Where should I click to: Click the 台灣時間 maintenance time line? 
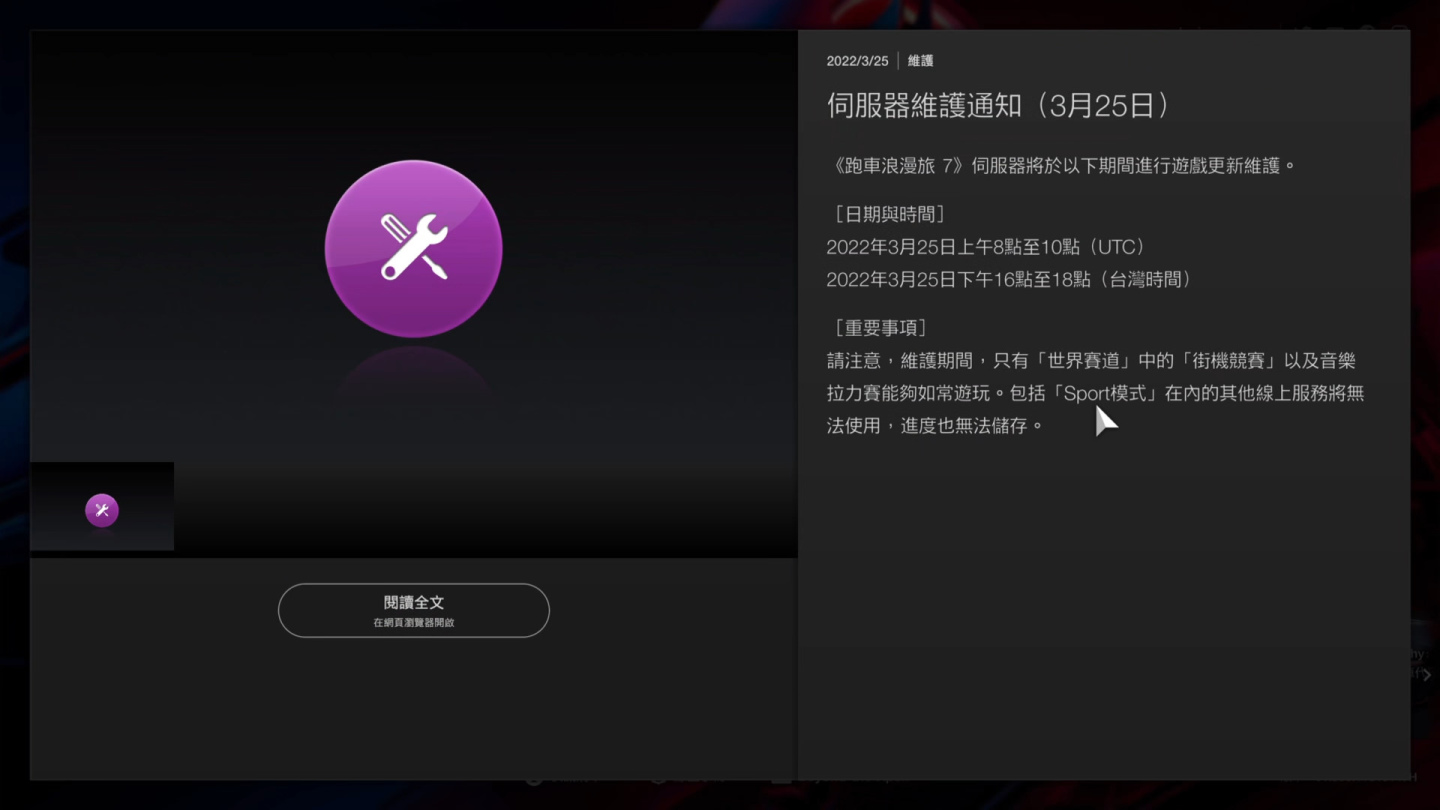pos(1009,280)
